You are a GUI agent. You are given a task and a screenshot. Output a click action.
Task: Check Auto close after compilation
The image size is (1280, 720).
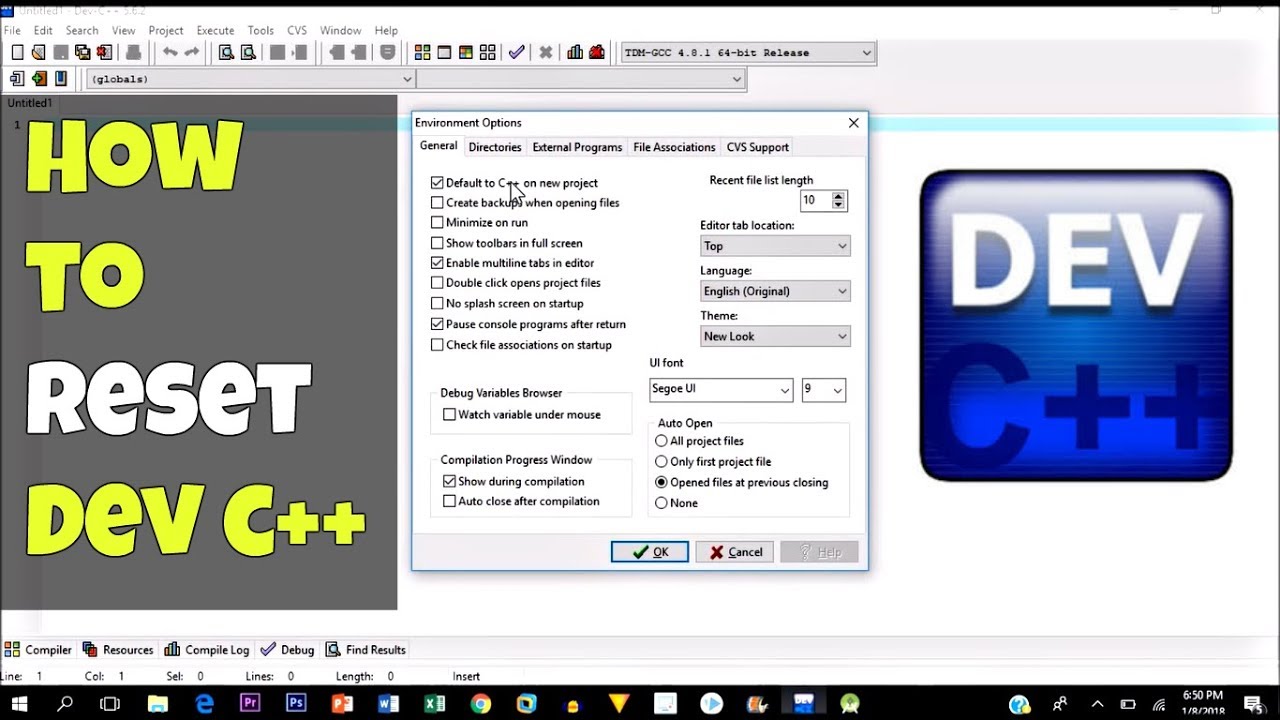(x=449, y=501)
